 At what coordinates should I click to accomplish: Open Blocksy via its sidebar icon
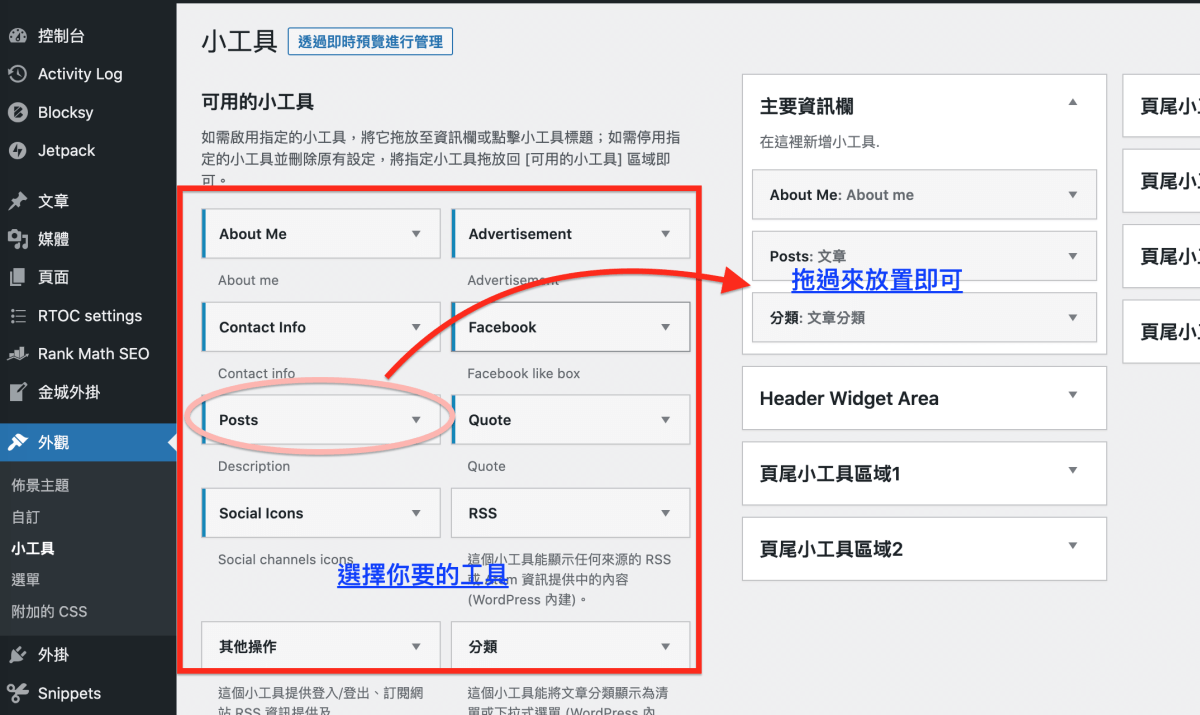17,112
